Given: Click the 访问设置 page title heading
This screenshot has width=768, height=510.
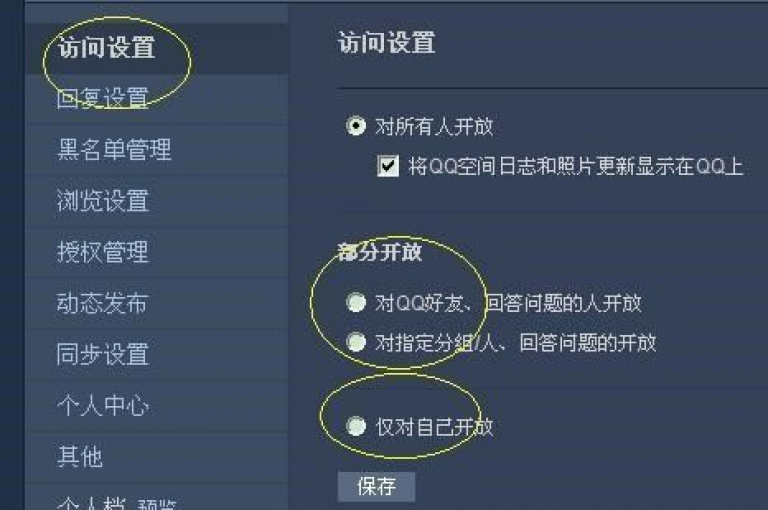Looking at the screenshot, I should [387, 43].
